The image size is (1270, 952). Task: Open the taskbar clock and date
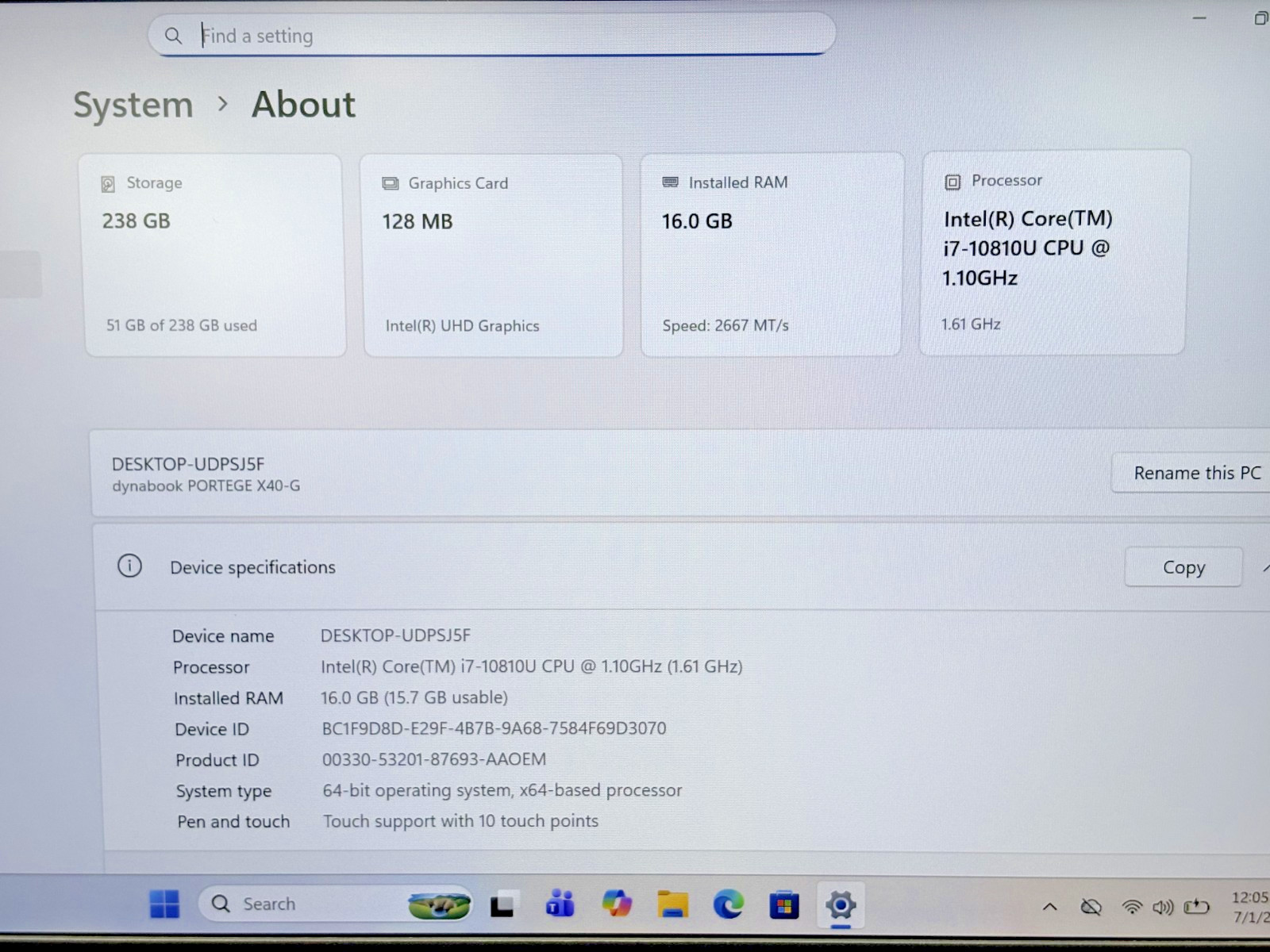[x=1250, y=907]
